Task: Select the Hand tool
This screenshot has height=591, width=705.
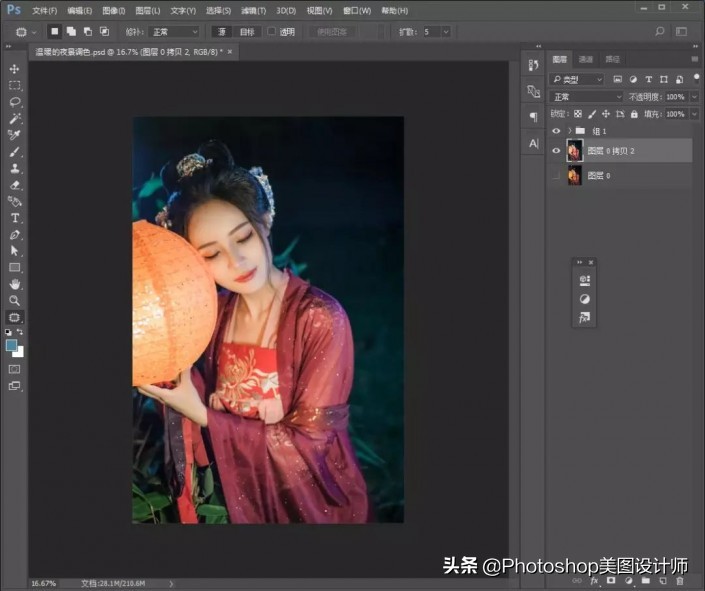Action: [14, 284]
